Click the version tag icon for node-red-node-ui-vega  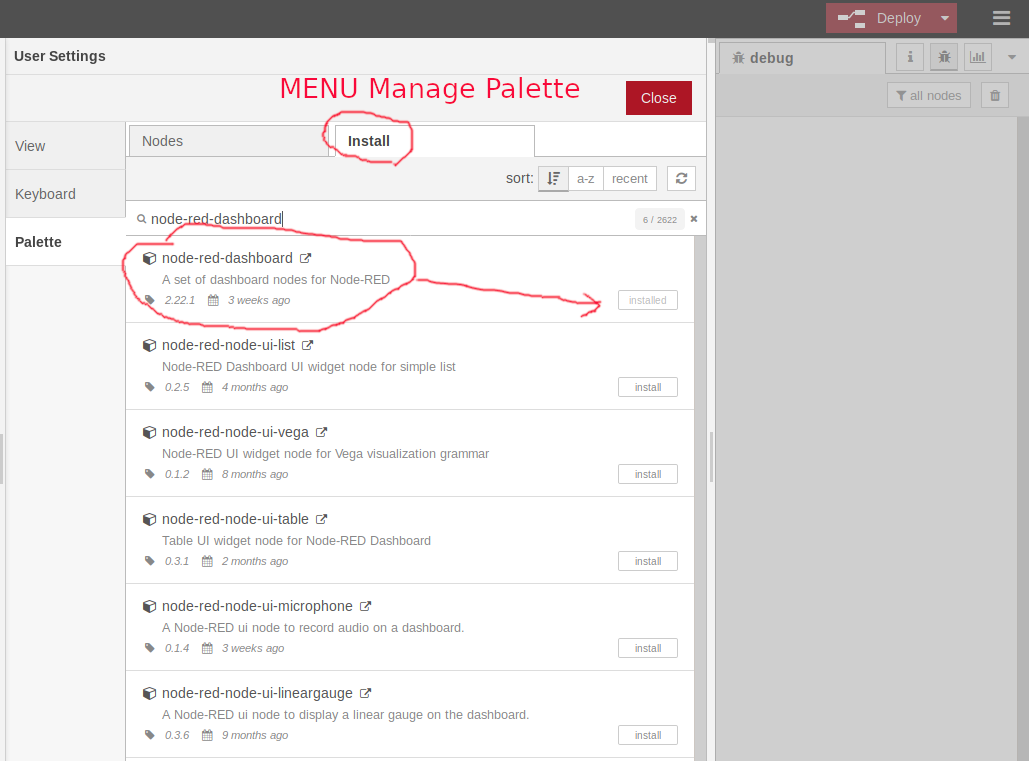tap(150, 474)
